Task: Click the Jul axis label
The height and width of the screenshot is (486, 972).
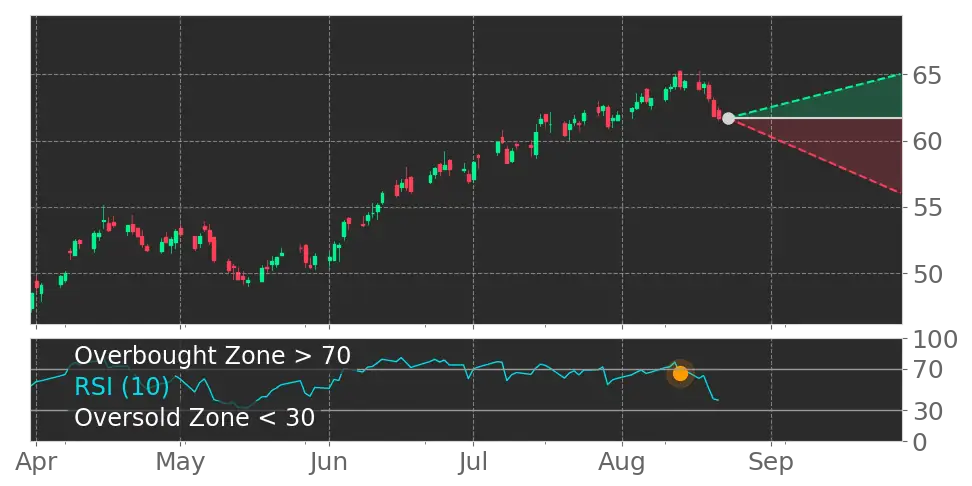Action: pyautogui.click(x=474, y=463)
